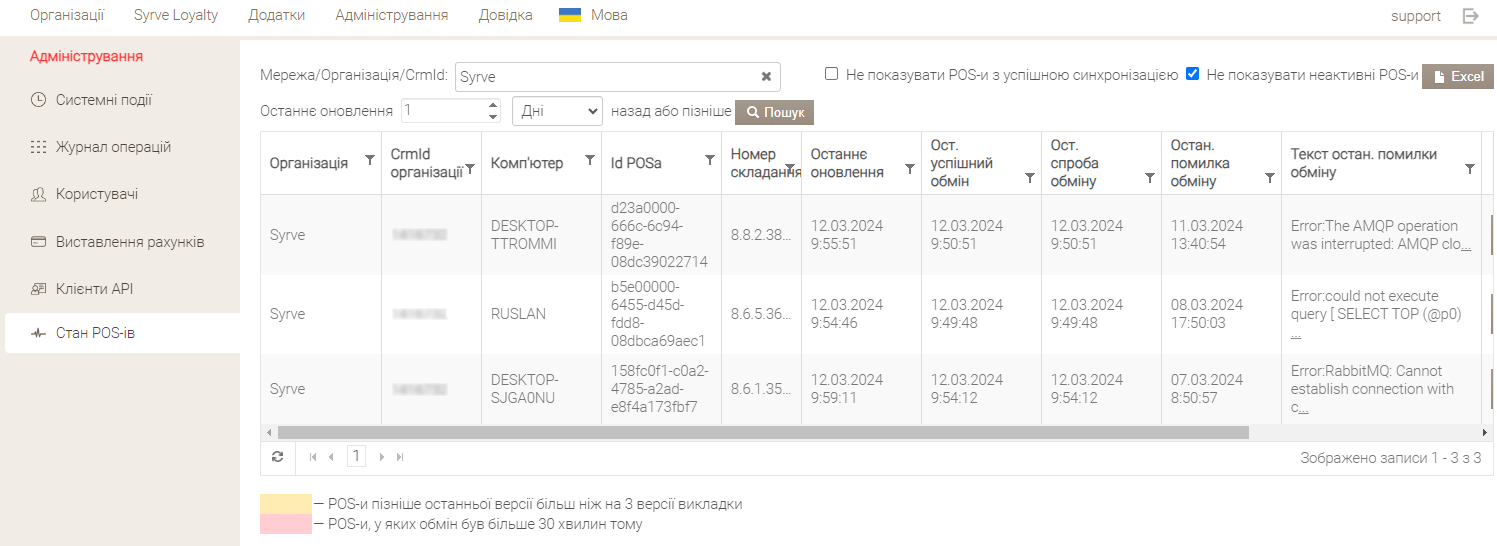Image resolution: width=1497 pixels, height=546 pixels.
Task: Click the grid refresh icon
Action: pyautogui.click(x=277, y=457)
